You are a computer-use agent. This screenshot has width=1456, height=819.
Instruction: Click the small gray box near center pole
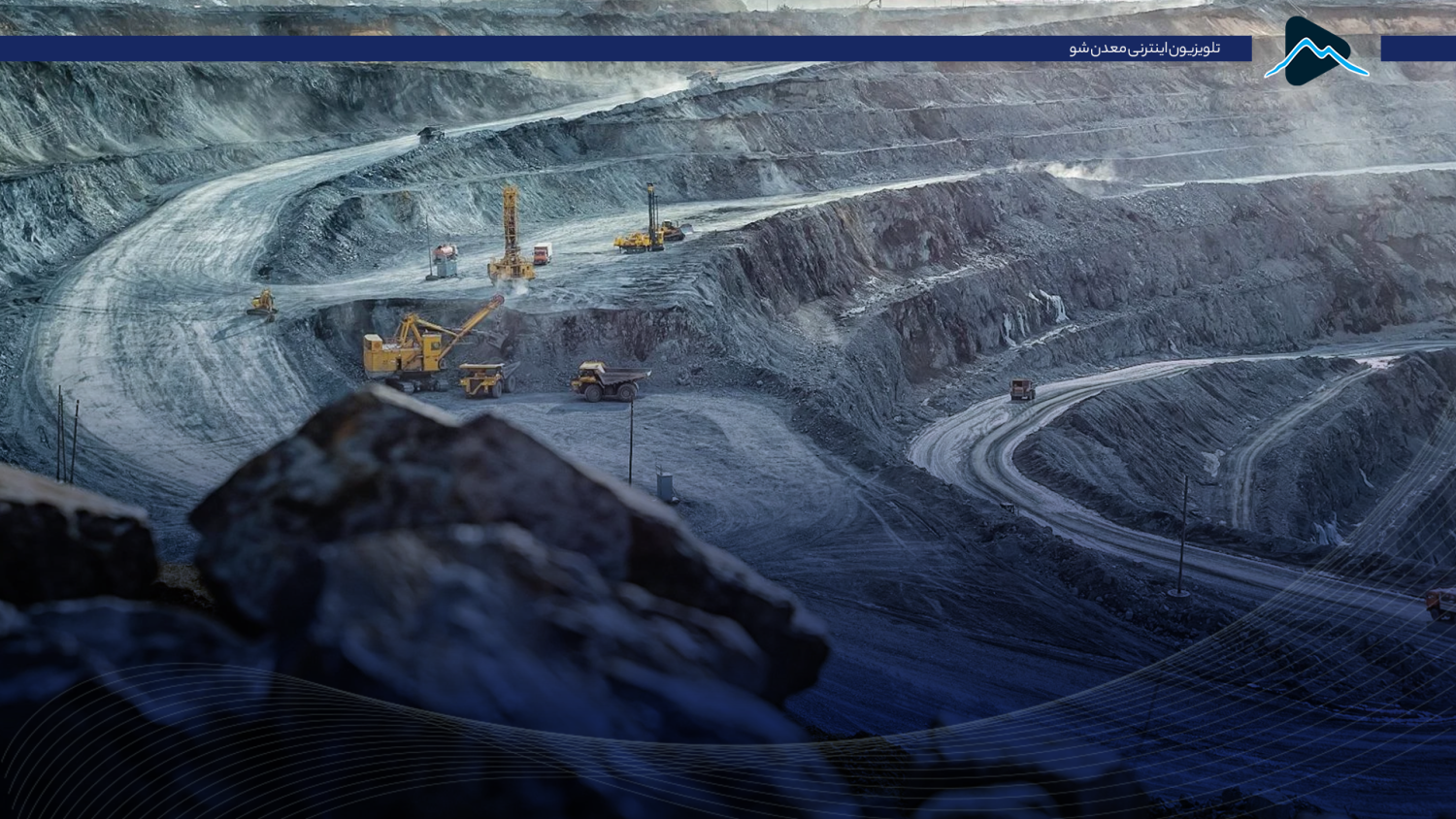click(x=667, y=485)
